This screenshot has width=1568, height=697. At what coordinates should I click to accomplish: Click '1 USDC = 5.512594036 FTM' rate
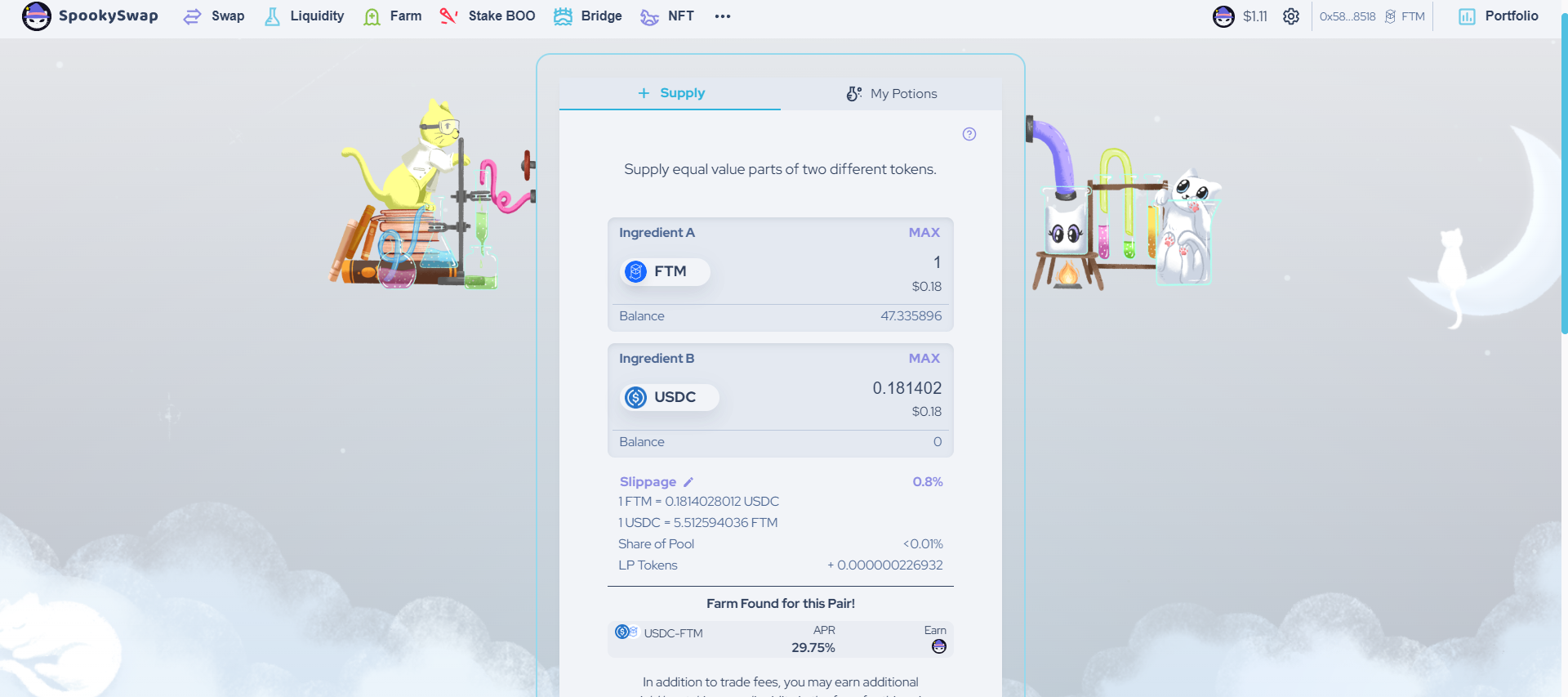[698, 523]
